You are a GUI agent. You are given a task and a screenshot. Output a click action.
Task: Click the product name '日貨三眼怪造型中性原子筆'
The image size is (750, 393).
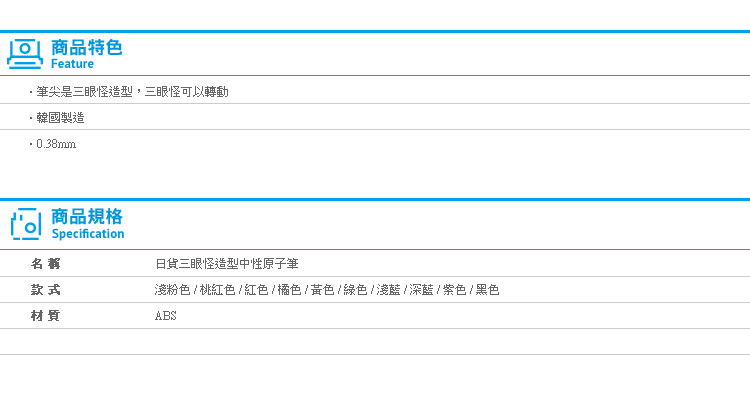(x=227, y=264)
